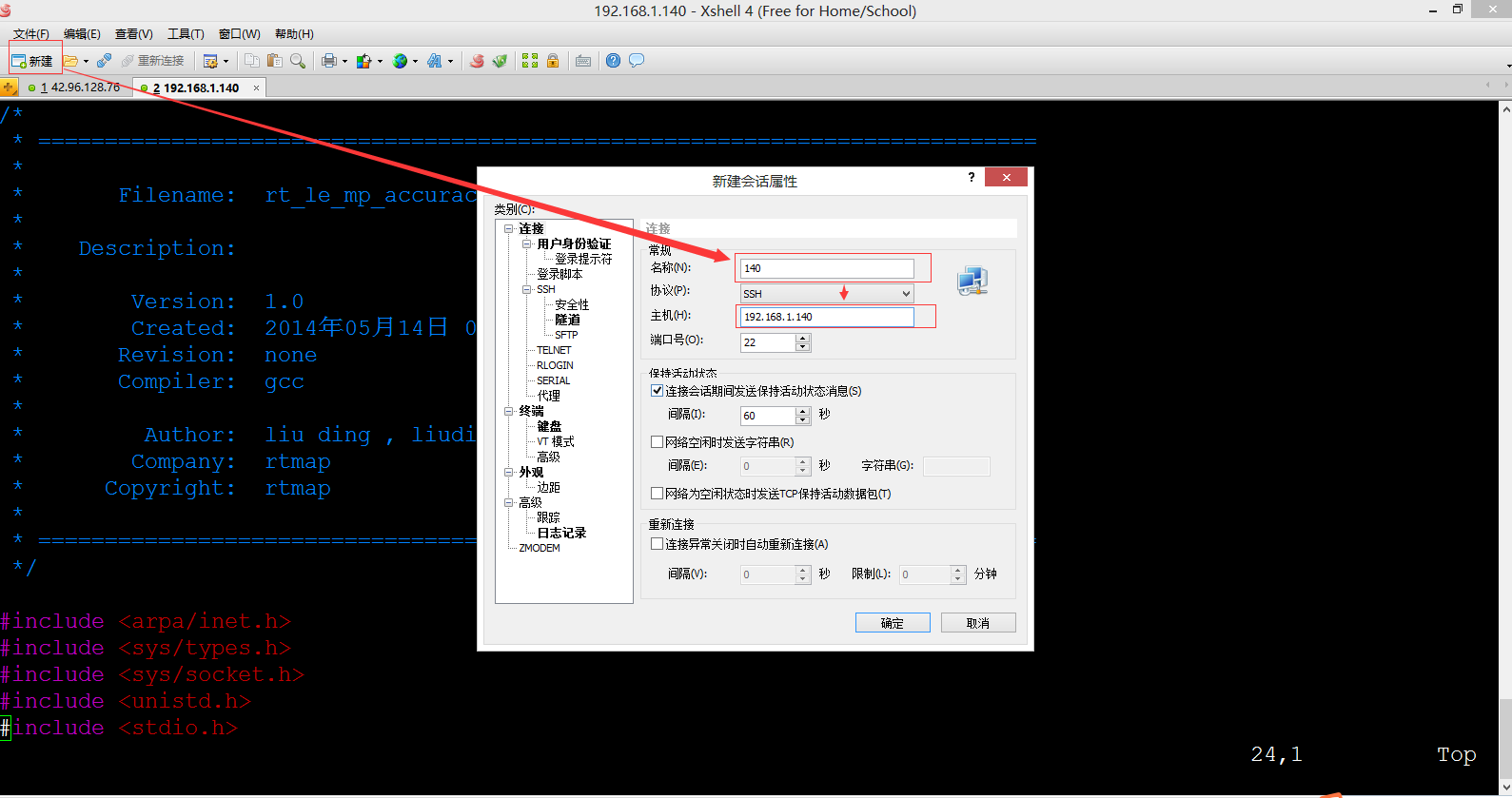The width and height of the screenshot is (1512, 798).
Task: Collapse the 用户身份验证 tree node
Action: pos(527,243)
